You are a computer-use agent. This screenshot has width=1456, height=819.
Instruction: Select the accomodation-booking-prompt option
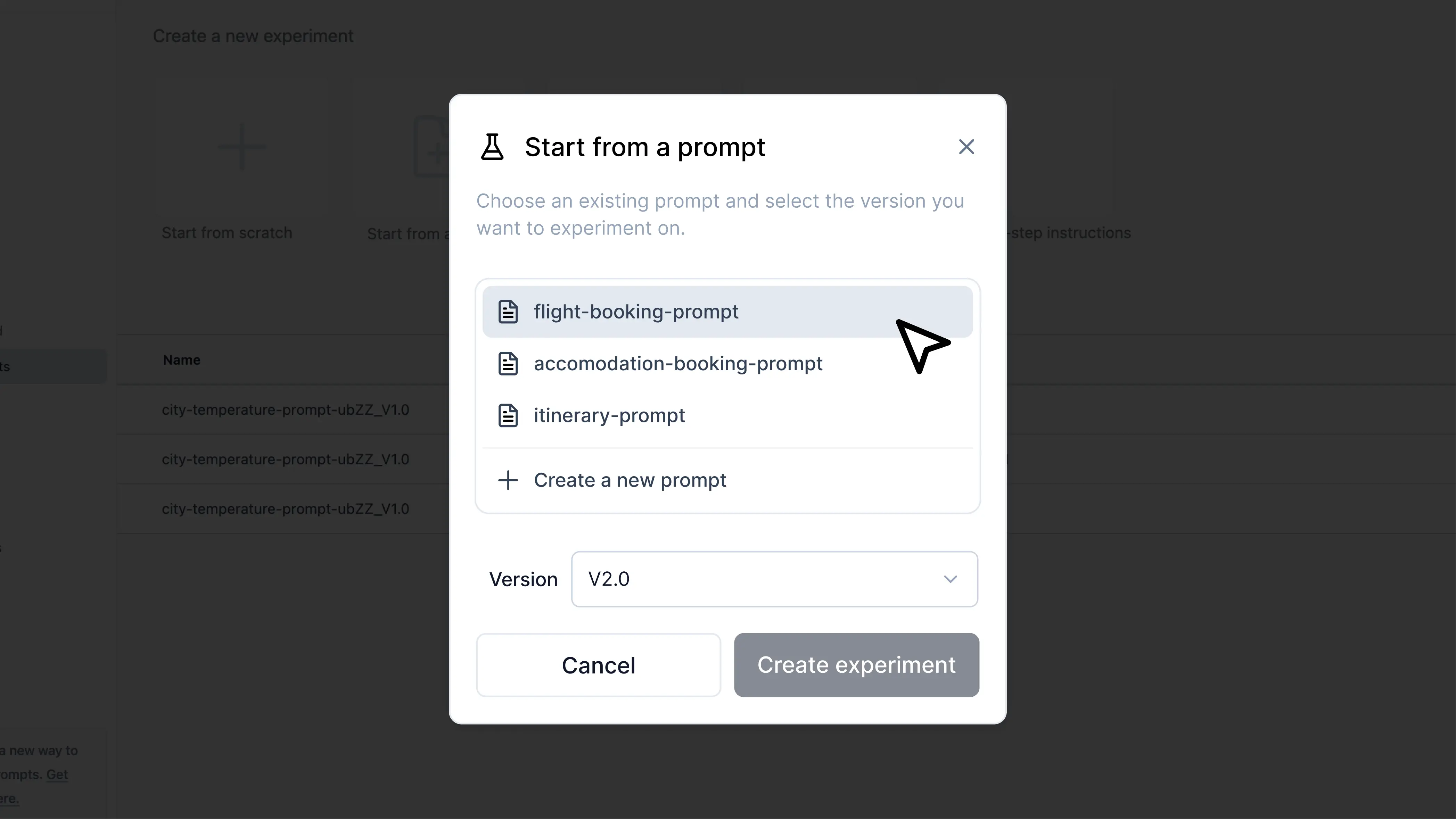pyautogui.click(x=678, y=363)
